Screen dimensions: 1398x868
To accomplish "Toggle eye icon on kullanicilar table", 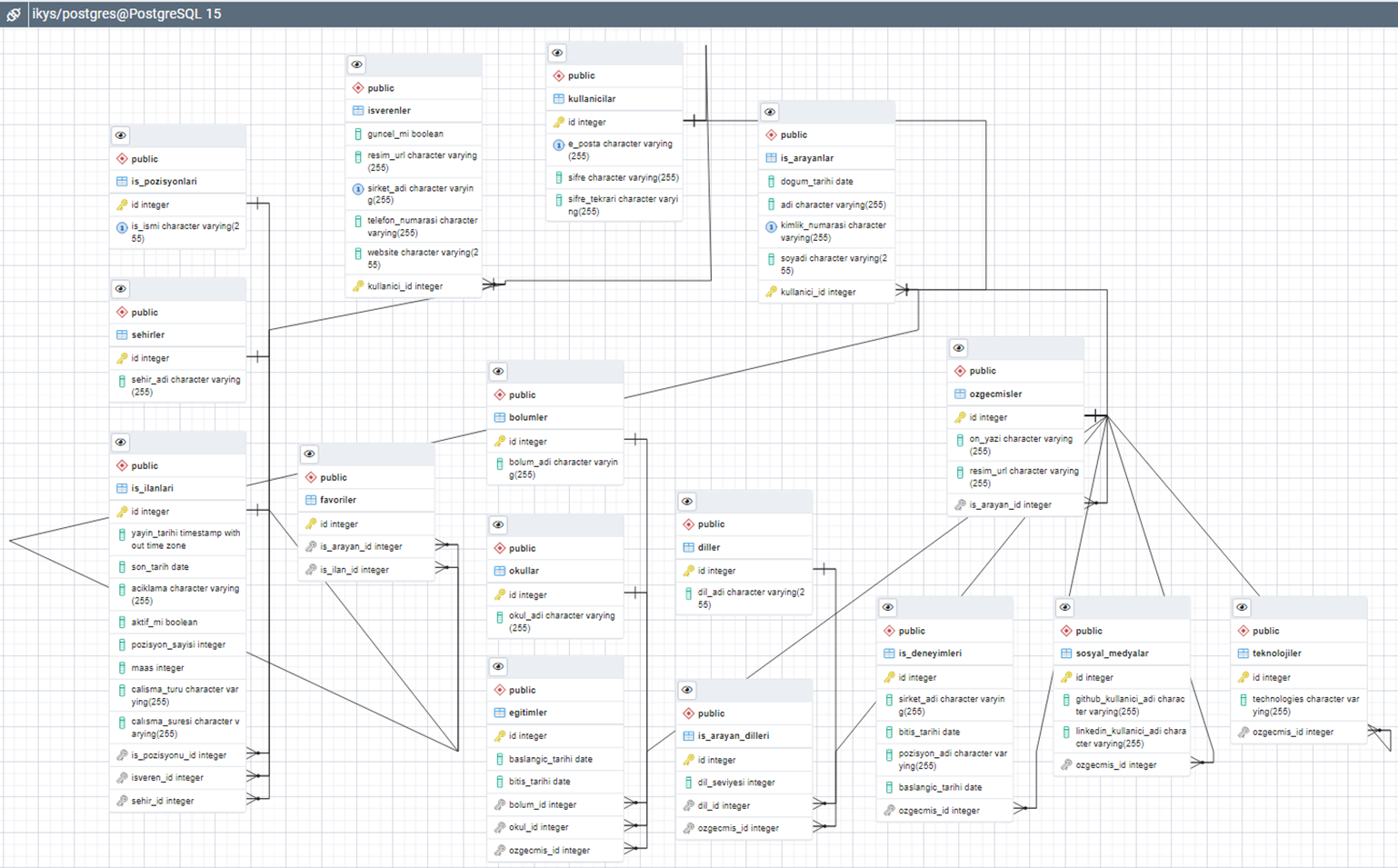I will 557,53.
